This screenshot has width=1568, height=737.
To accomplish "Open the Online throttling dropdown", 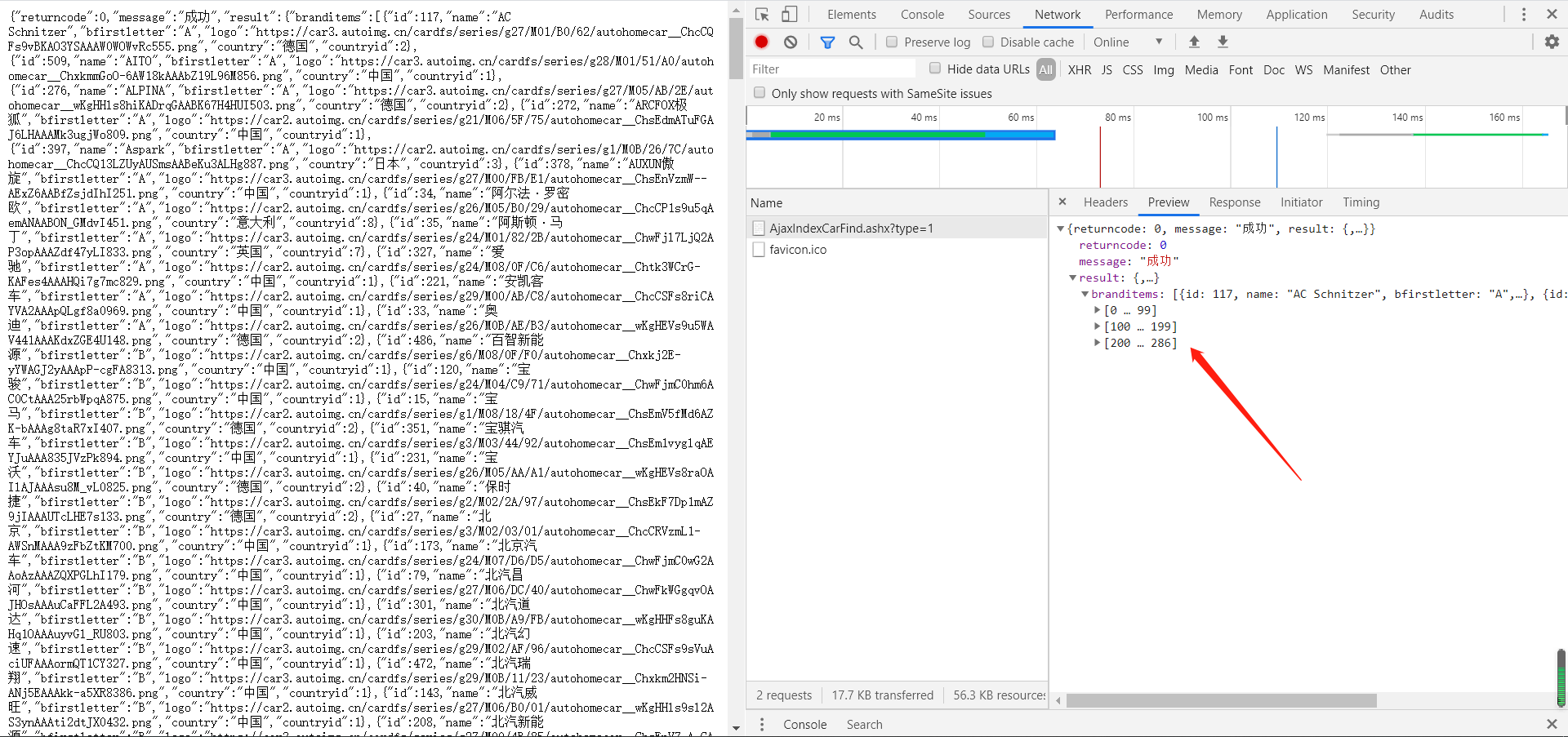I will pyautogui.click(x=1128, y=42).
